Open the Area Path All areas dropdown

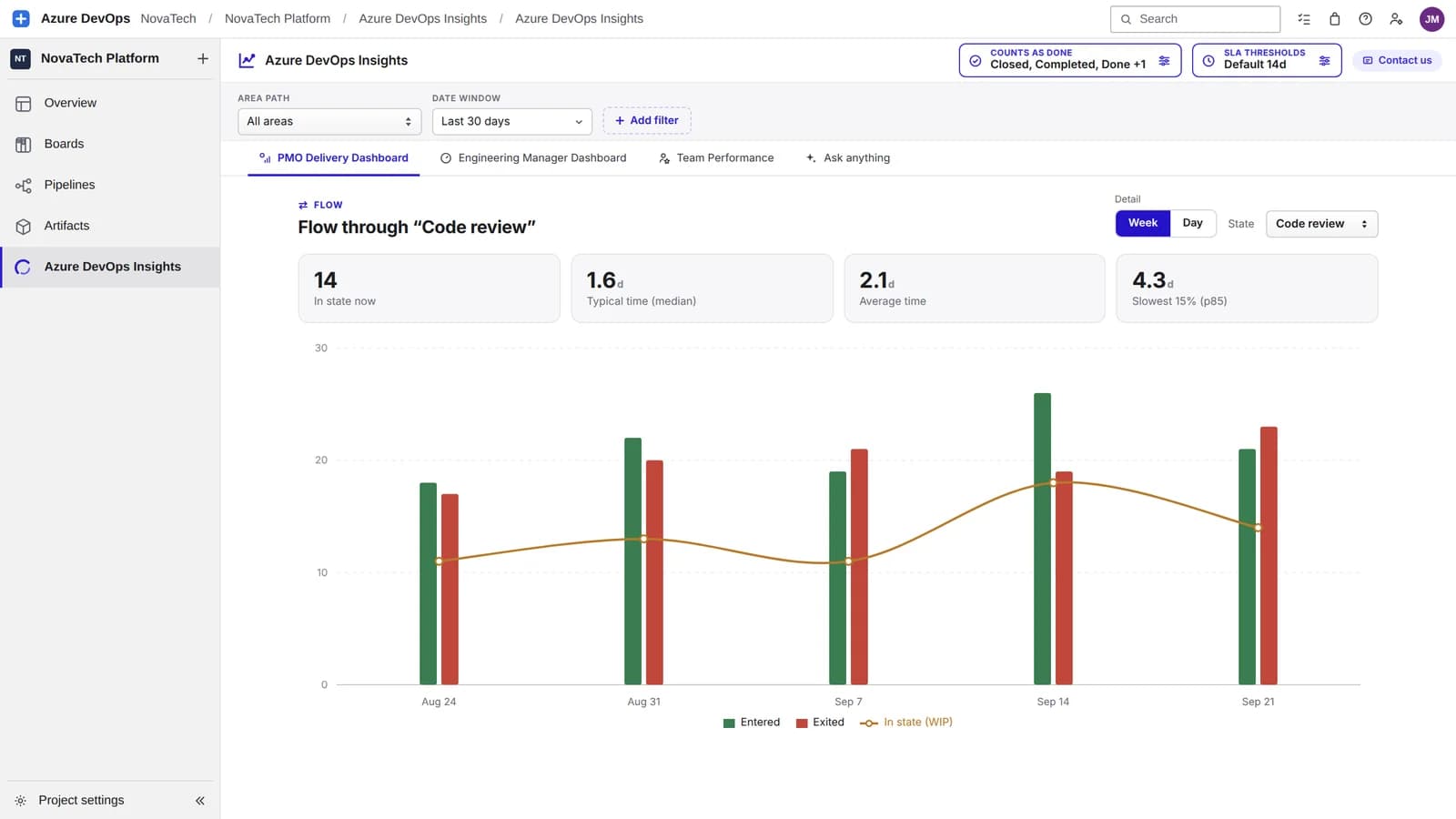[x=329, y=122]
